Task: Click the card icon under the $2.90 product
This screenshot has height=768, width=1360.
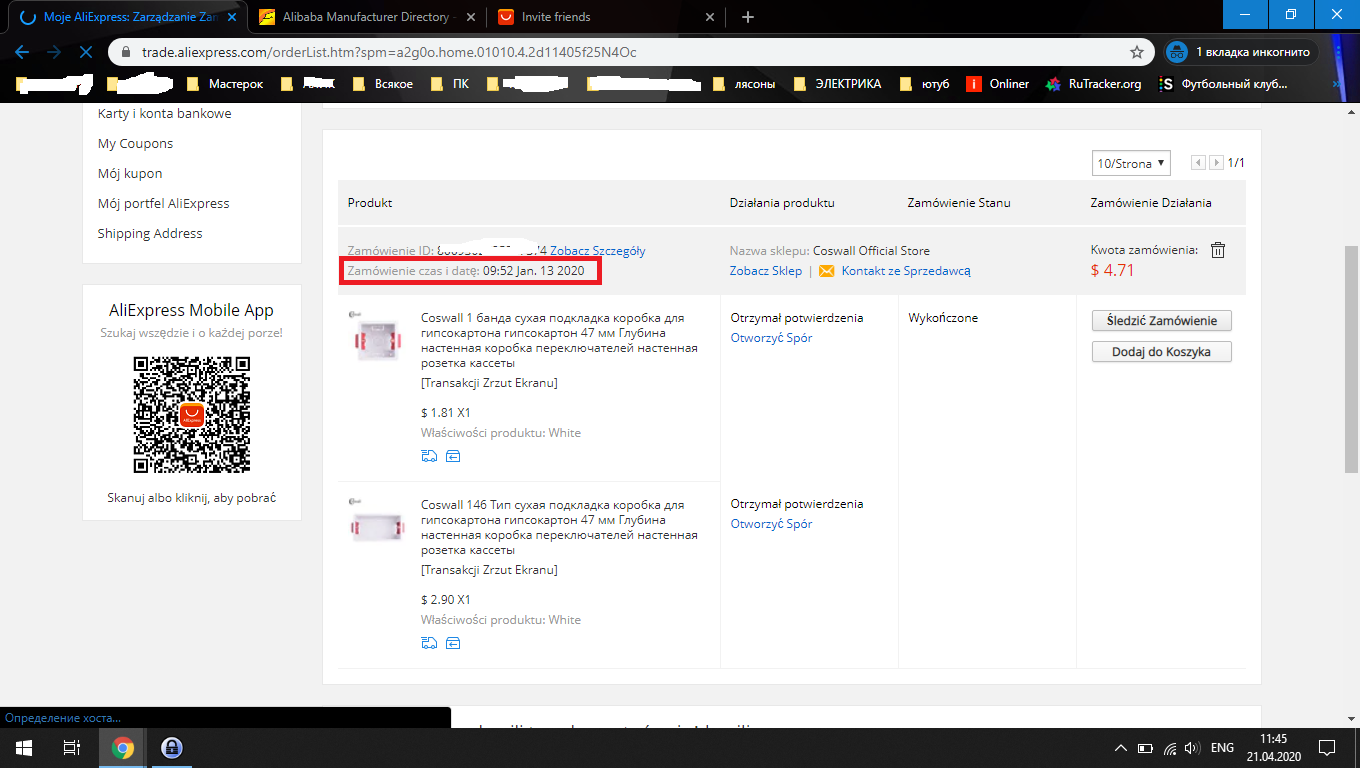Action: coord(453,643)
